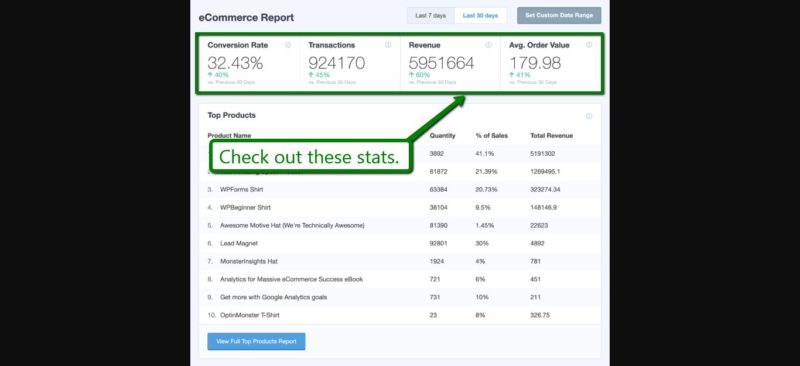The width and height of the screenshot is (800, 366).
Task: Click the Quantity column header
Action: (442, 136)
